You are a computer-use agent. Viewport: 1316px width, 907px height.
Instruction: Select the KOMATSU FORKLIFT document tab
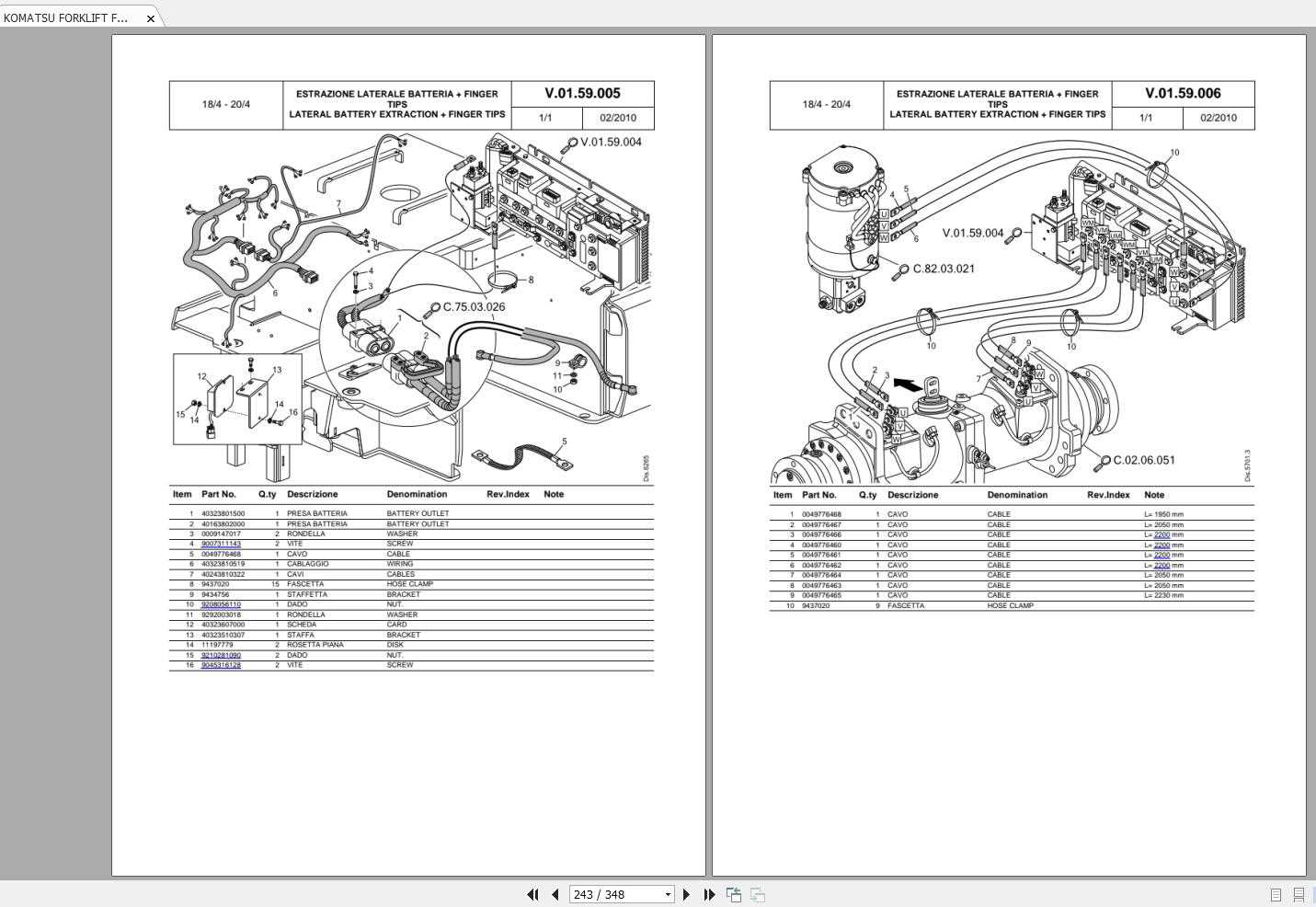[64, 17]
